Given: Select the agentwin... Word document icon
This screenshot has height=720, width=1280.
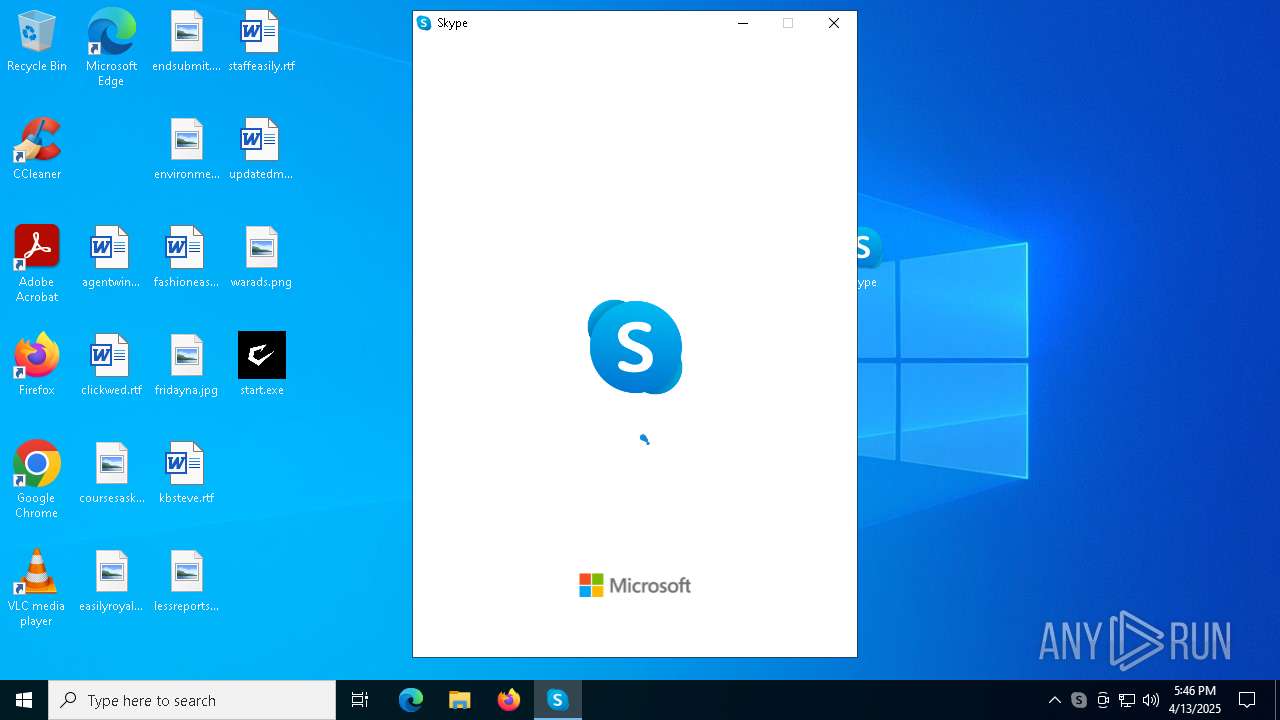Looking at the screenshot, I should (x=111, y=258).
